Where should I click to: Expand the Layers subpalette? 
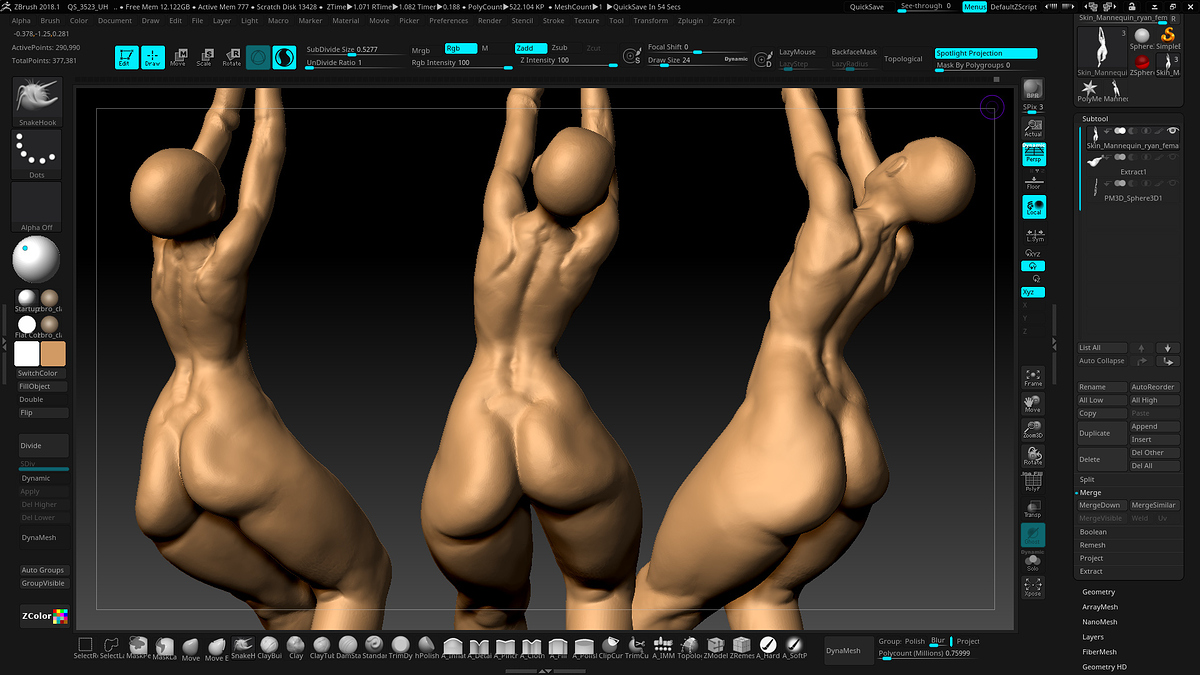(1093, 637)
